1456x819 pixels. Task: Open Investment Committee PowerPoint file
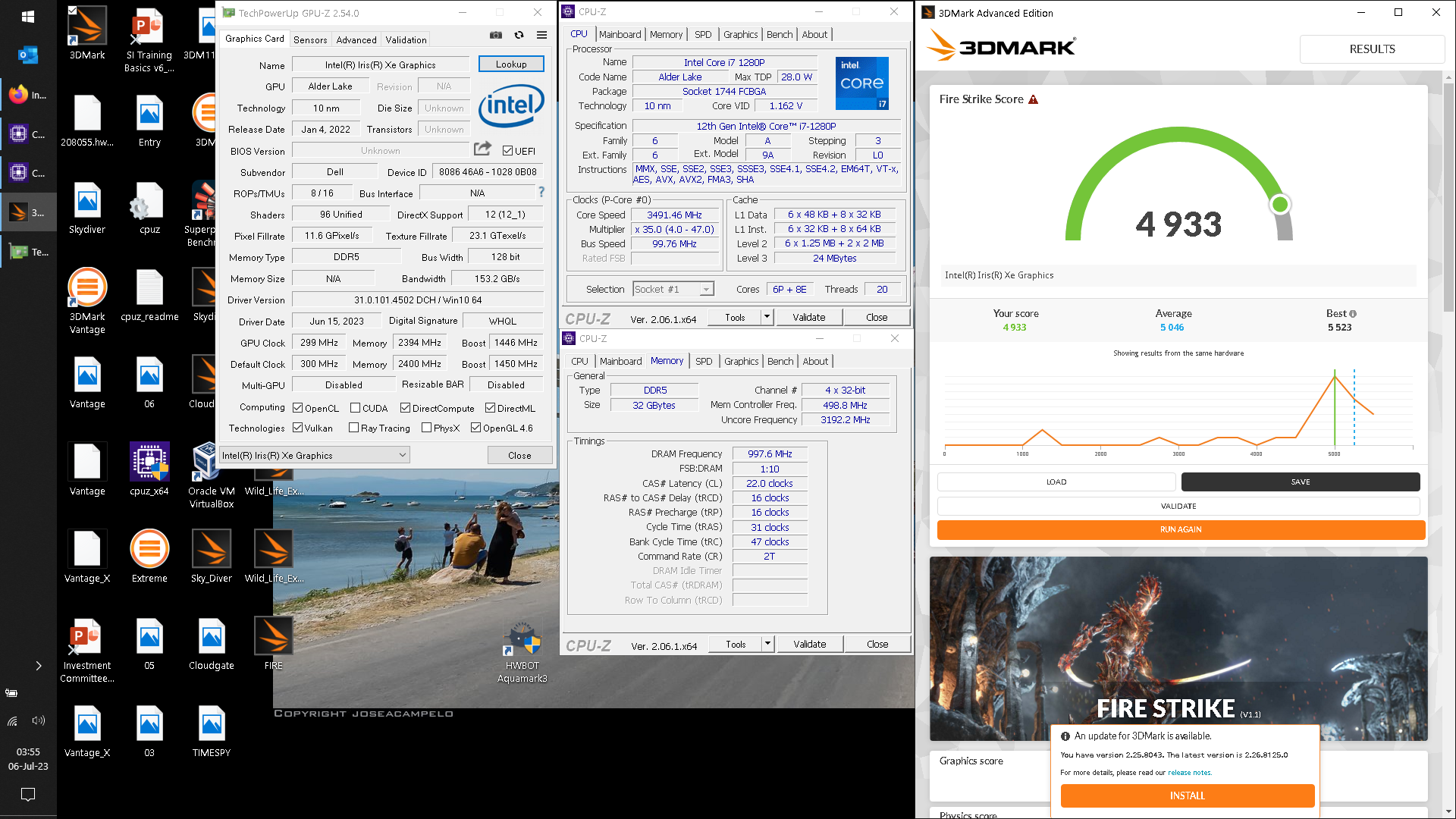[x=87, y=650]
